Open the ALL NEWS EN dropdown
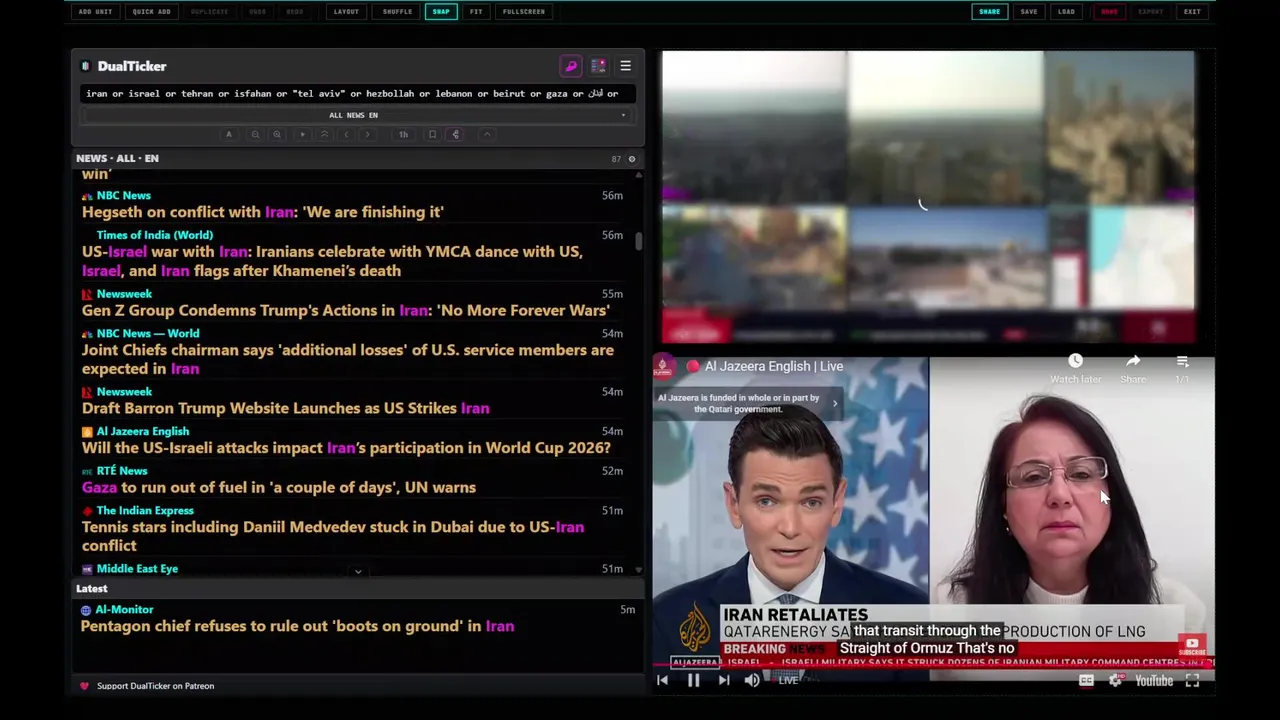 click(x=354, y=115)
